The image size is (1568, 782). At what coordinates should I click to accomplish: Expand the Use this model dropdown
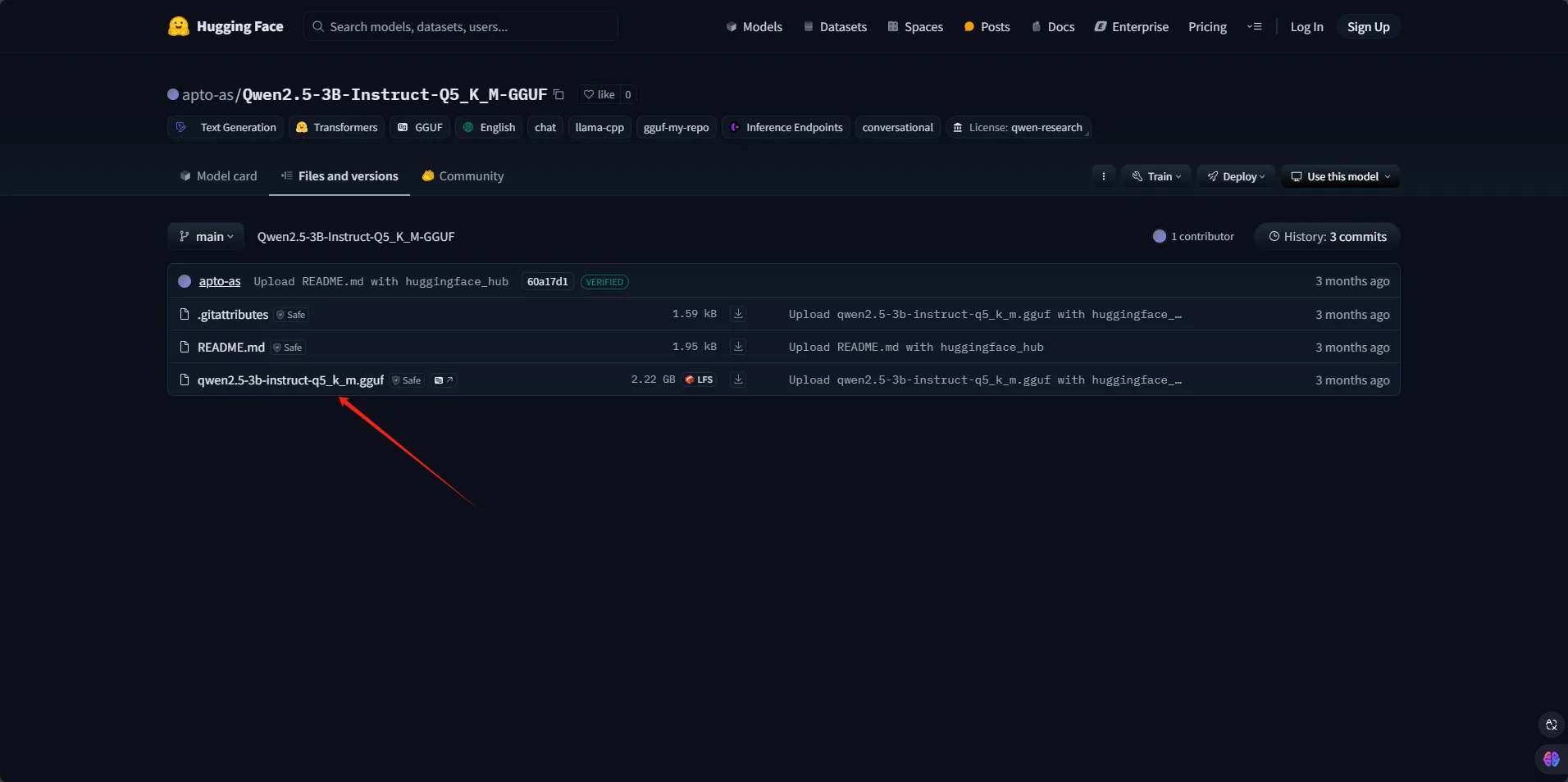coord(1340,176)
